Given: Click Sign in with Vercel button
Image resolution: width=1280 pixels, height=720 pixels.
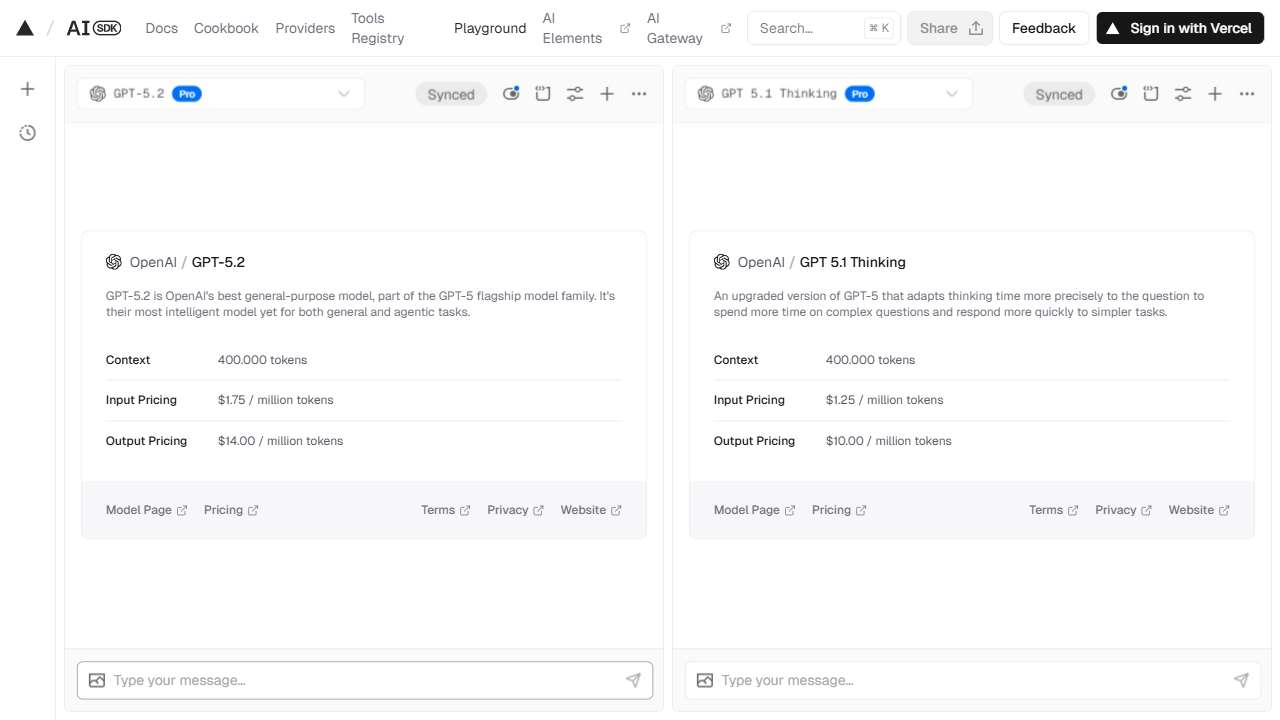Looking at the screenshot, I should click(1180, 28).
